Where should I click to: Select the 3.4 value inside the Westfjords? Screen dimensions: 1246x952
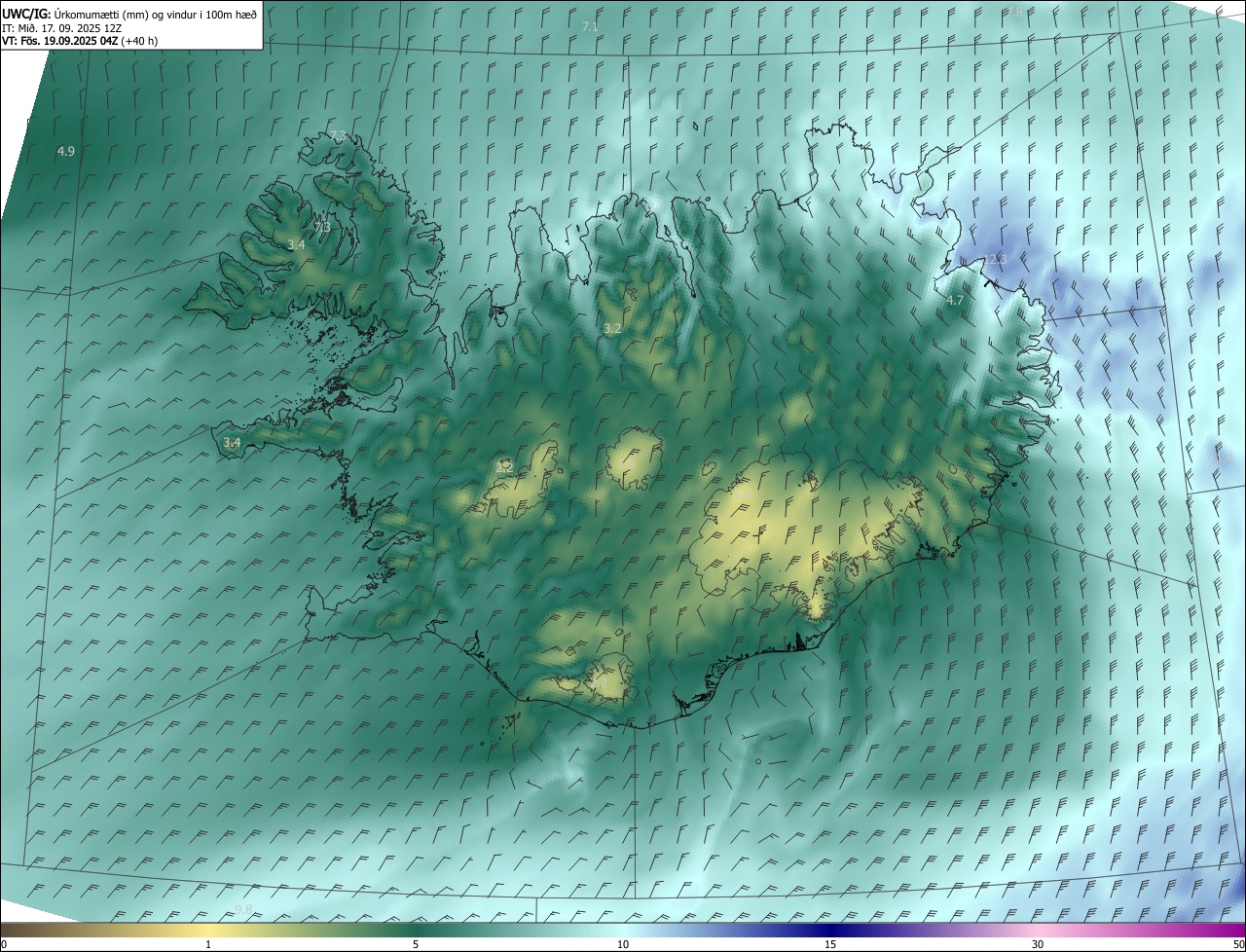point(296,245)
